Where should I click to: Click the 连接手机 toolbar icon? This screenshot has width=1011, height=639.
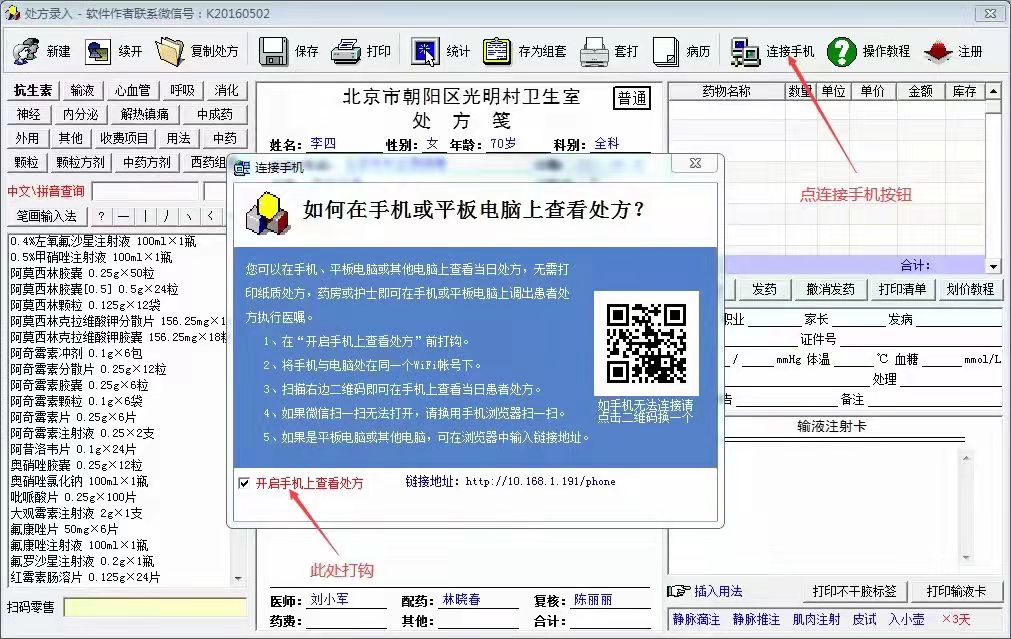pos(746,51)
